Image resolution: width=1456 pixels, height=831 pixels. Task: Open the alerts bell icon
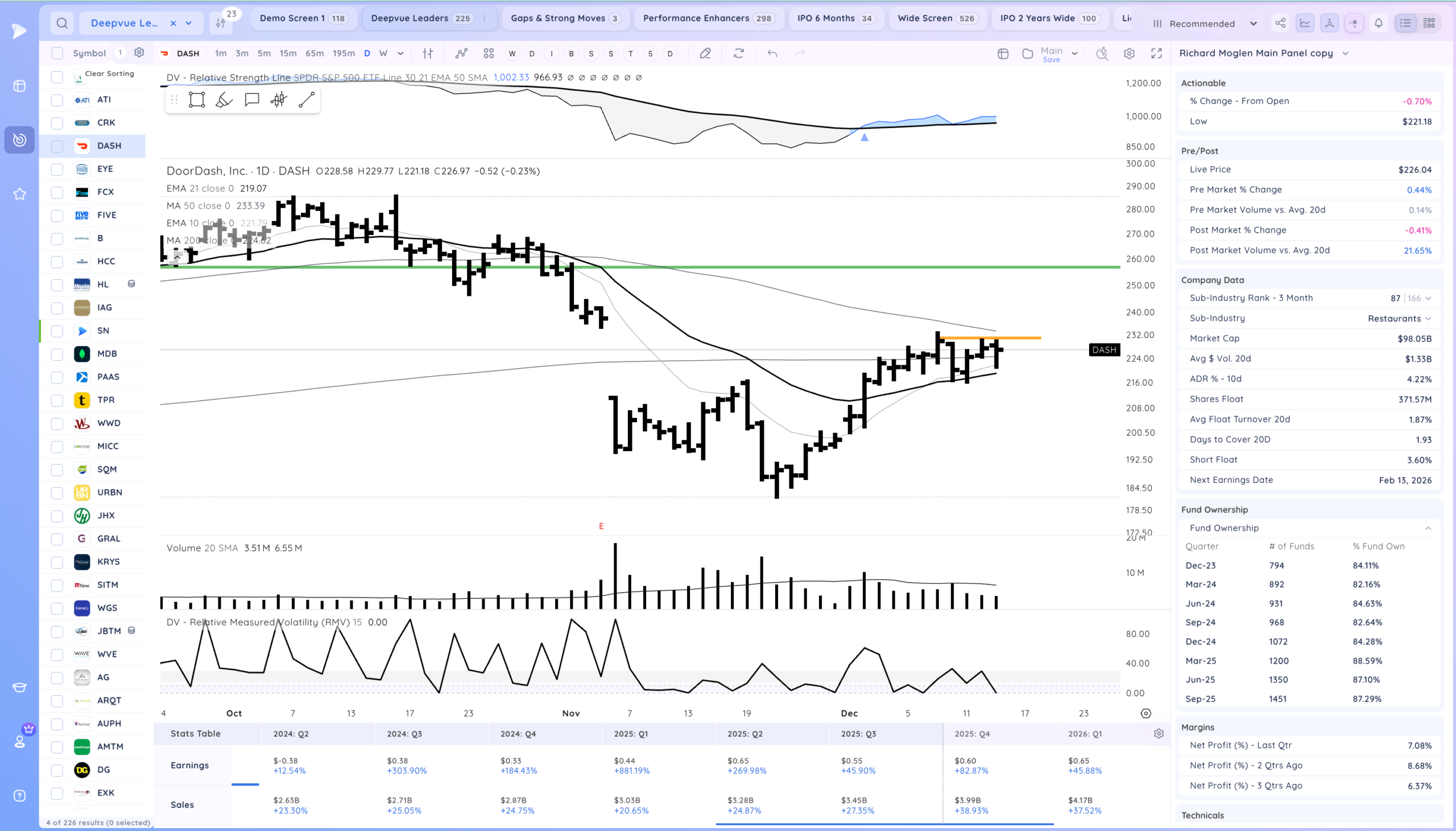[x=1379, y=23]
